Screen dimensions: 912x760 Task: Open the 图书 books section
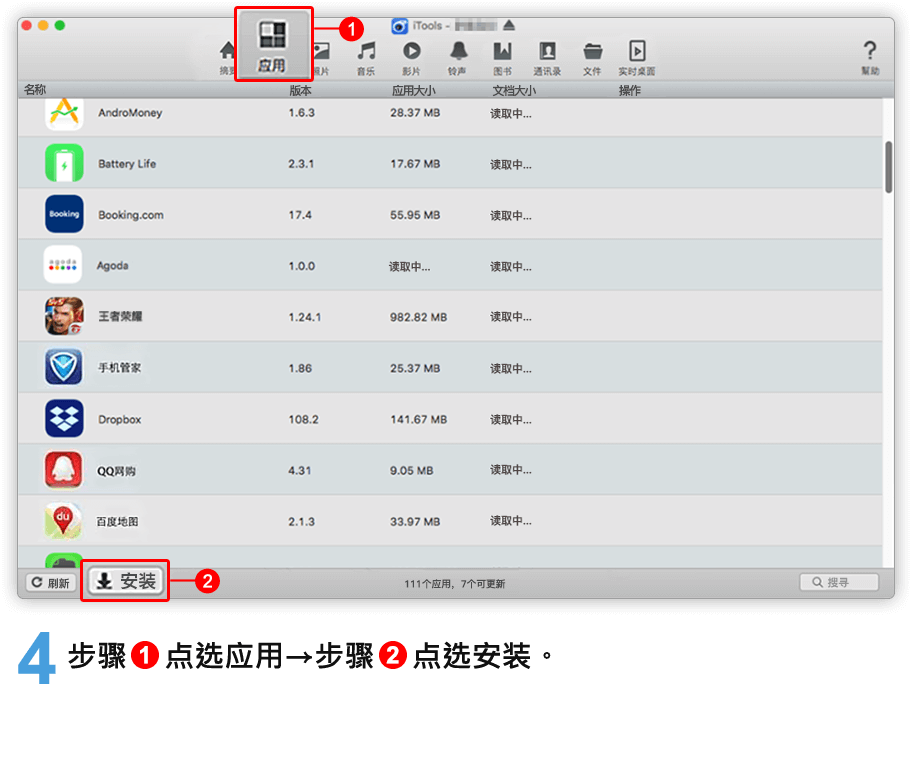502,56
